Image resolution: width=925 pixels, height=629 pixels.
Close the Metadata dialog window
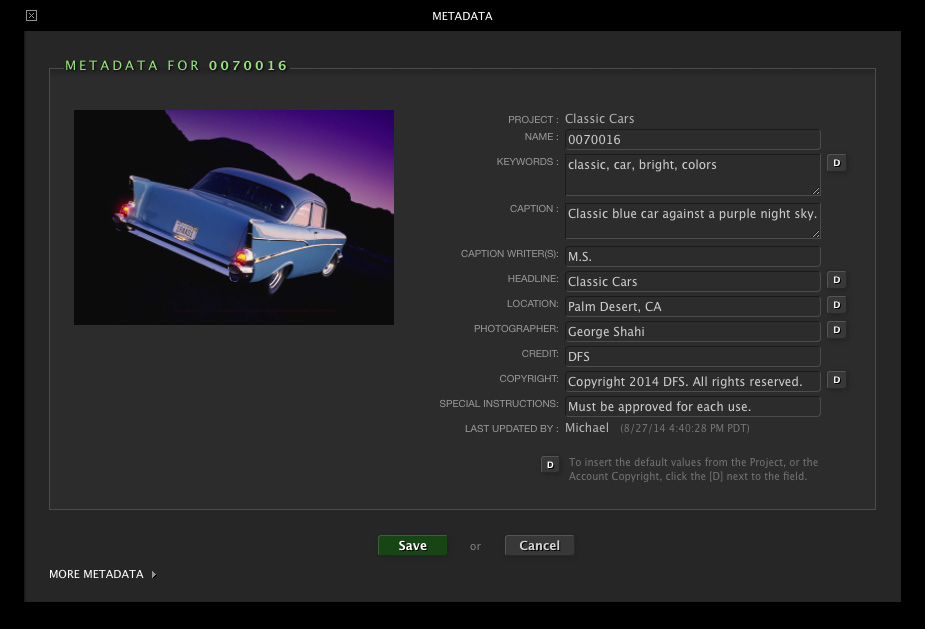32,15
